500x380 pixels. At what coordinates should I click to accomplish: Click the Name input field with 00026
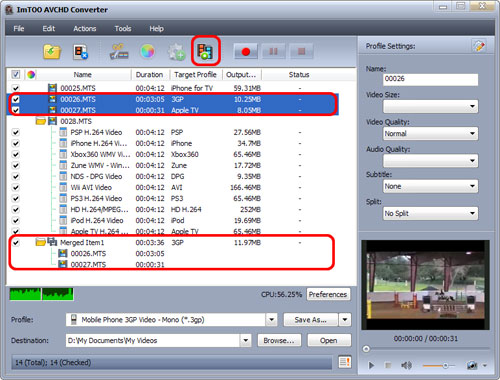click(430, 79)
